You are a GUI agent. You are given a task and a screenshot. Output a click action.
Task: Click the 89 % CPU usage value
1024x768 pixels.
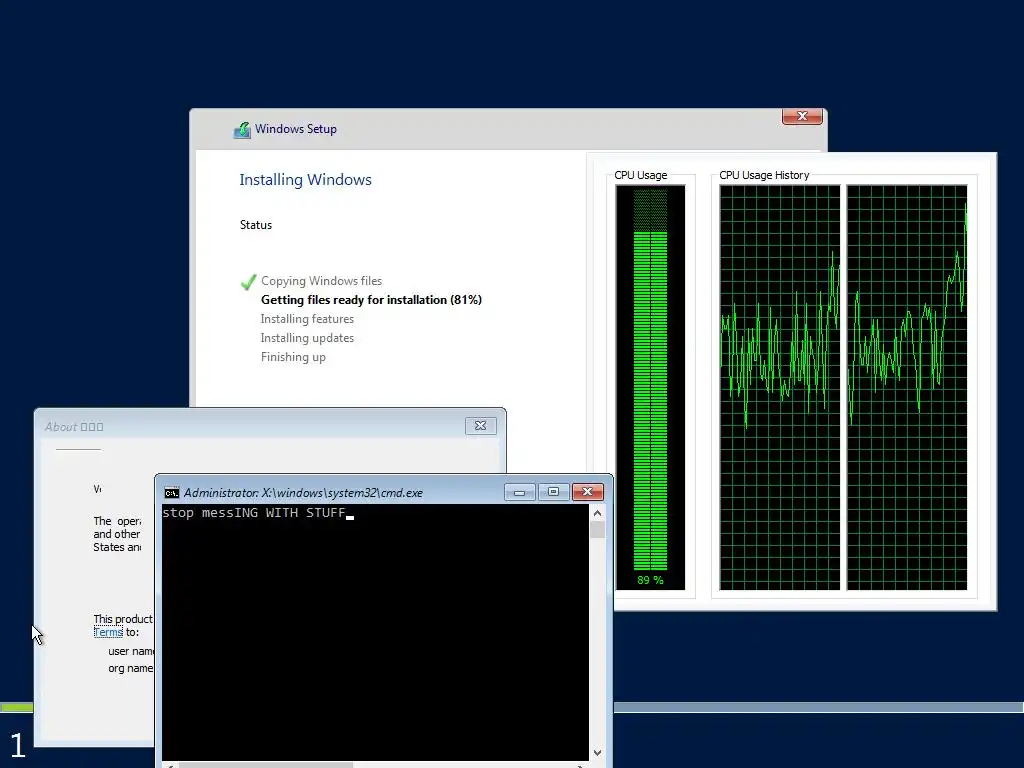click(x=650, y=580)
